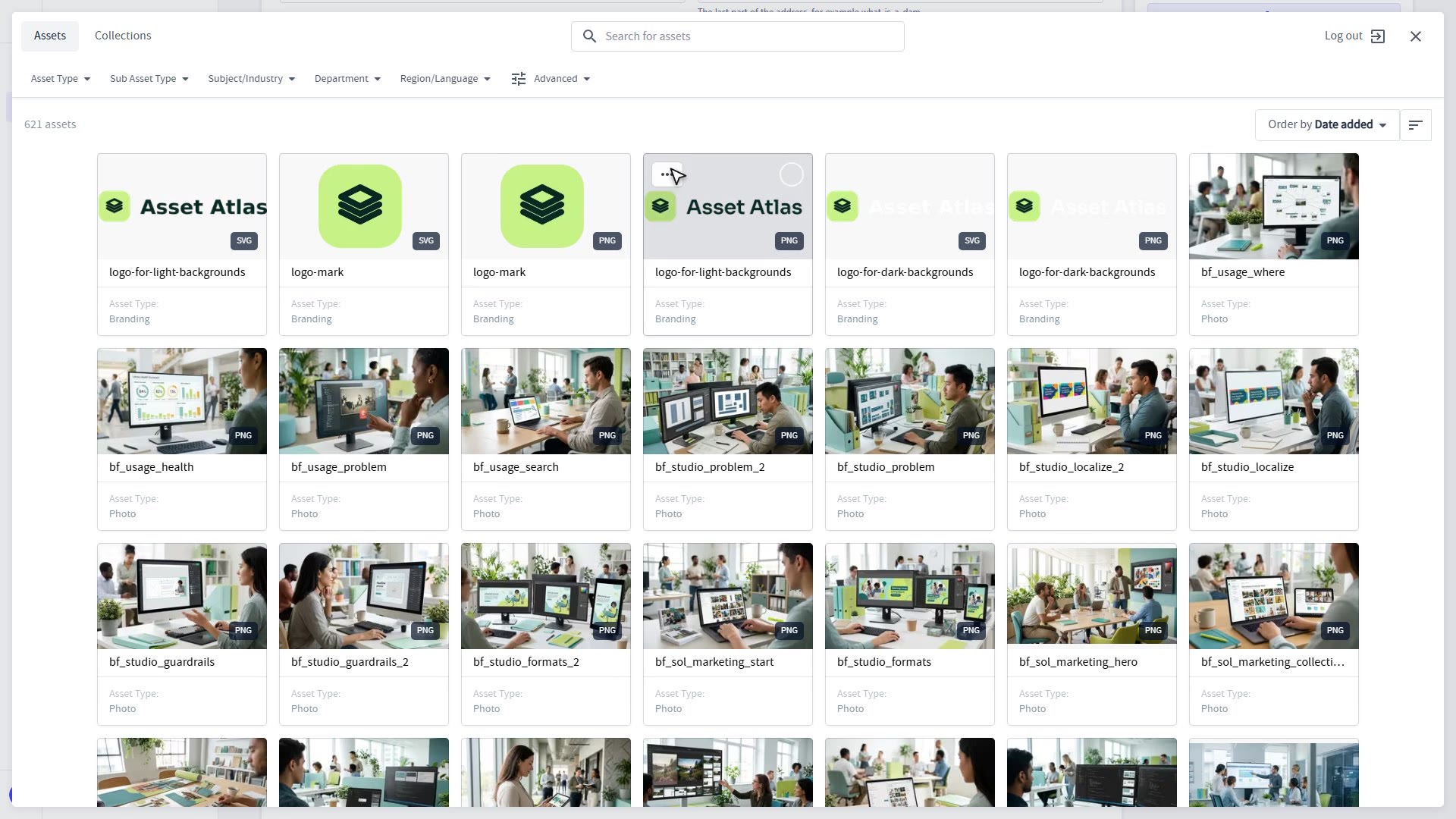Switch to the Collections tab
The width and height of the screenshot is (1456, 819).
pyautogui.click(x=123, y=36)
